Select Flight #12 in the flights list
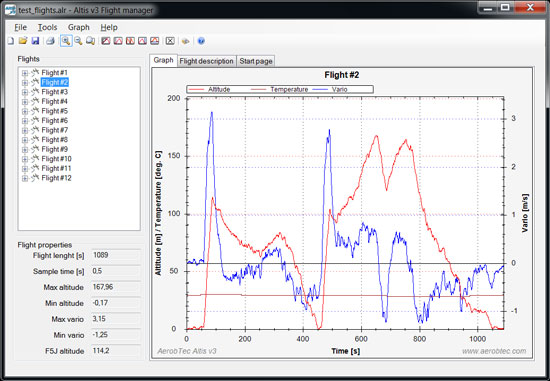 tap(56, 178)
